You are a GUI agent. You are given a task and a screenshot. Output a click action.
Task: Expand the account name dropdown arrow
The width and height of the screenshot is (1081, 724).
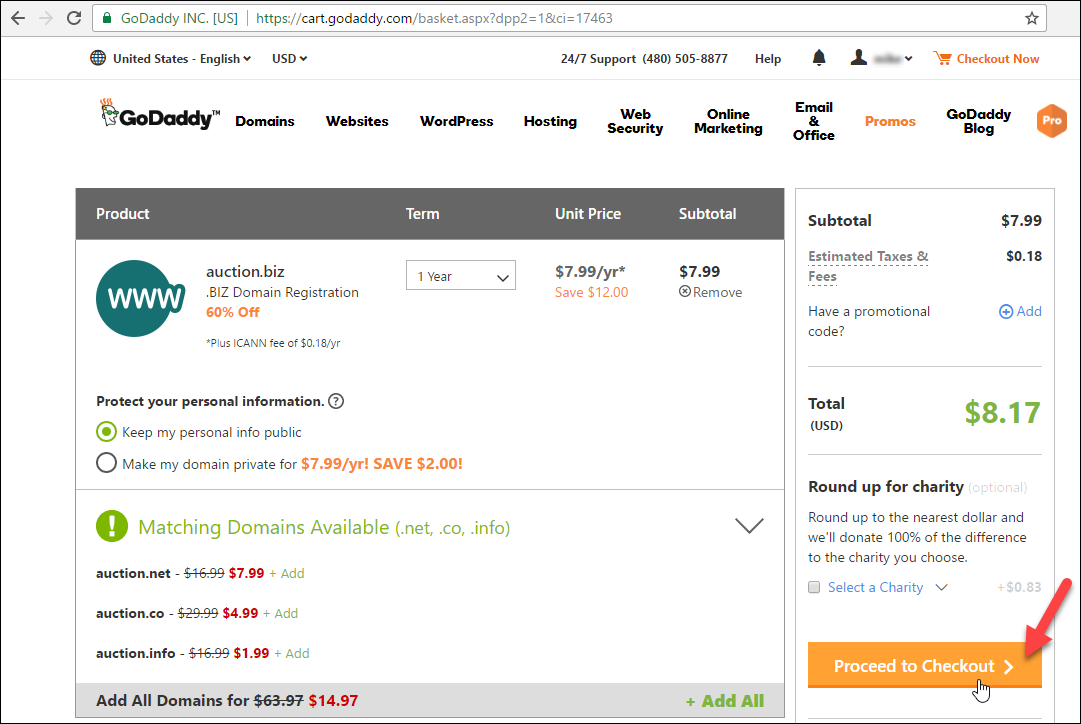(909, 59)
